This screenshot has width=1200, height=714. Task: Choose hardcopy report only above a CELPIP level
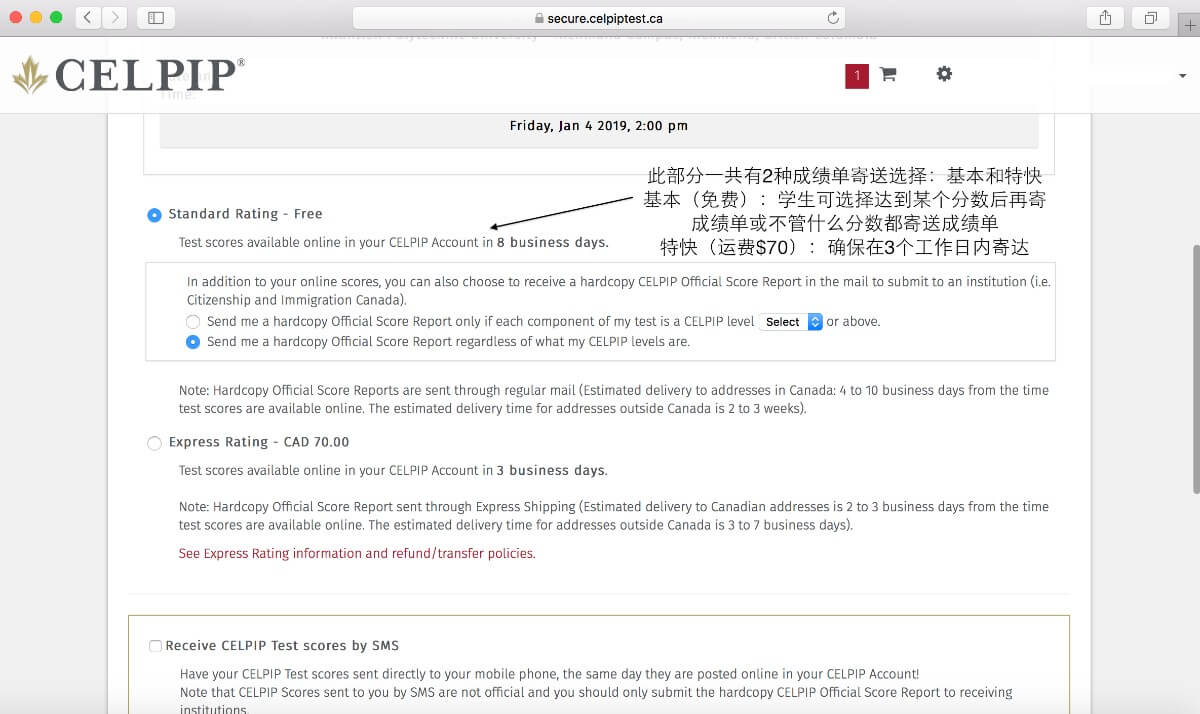tap(193, 322)
